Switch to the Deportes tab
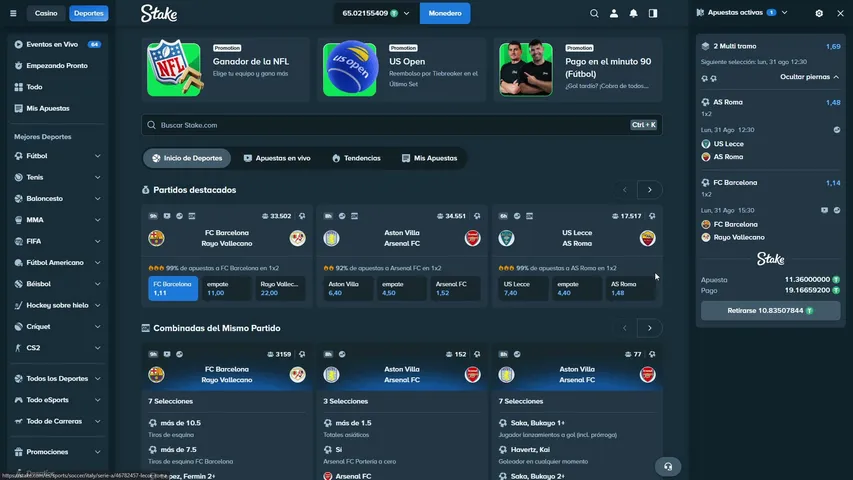Image resolution: width=853 pixels, height=480 pixels. click(89, 13)
